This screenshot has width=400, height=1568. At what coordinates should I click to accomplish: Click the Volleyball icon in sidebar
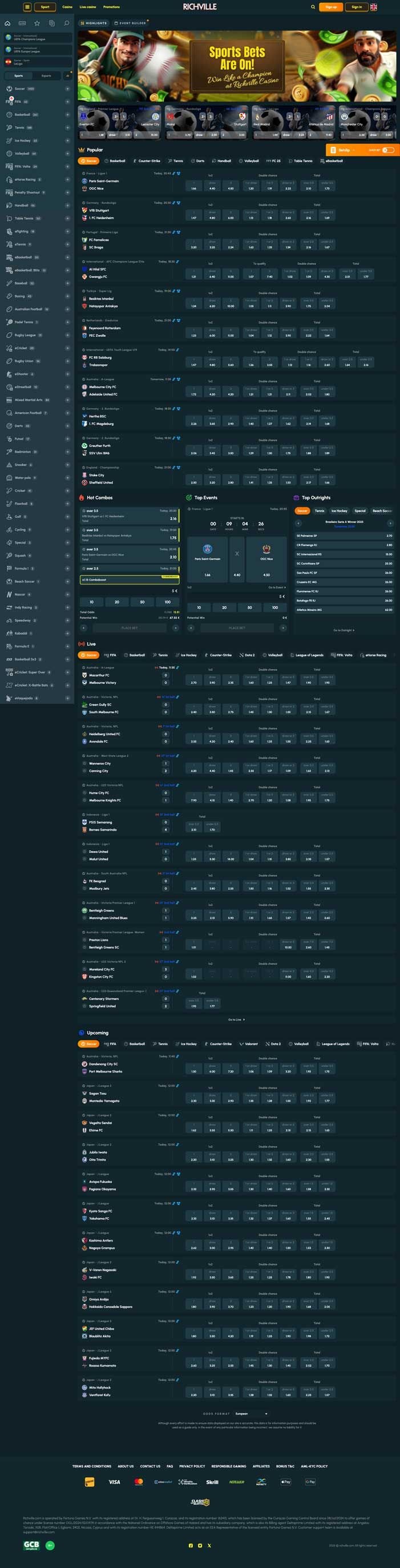coord(9,154)
